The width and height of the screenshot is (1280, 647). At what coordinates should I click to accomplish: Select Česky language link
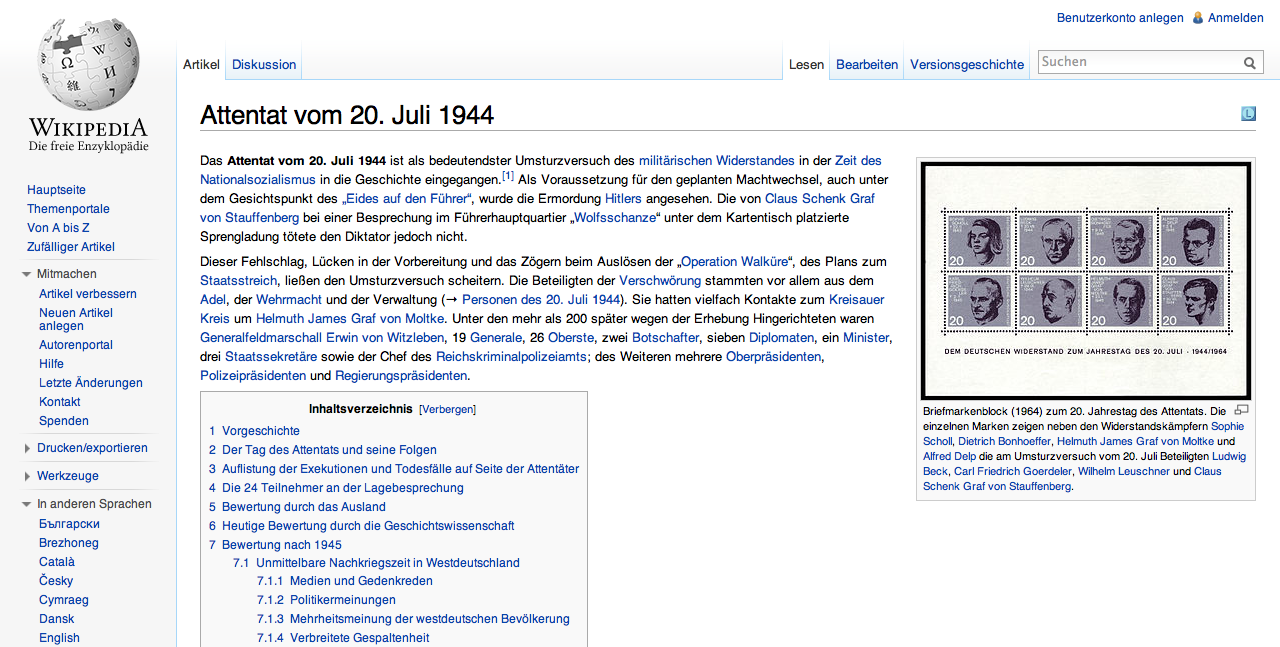(56, 581)
